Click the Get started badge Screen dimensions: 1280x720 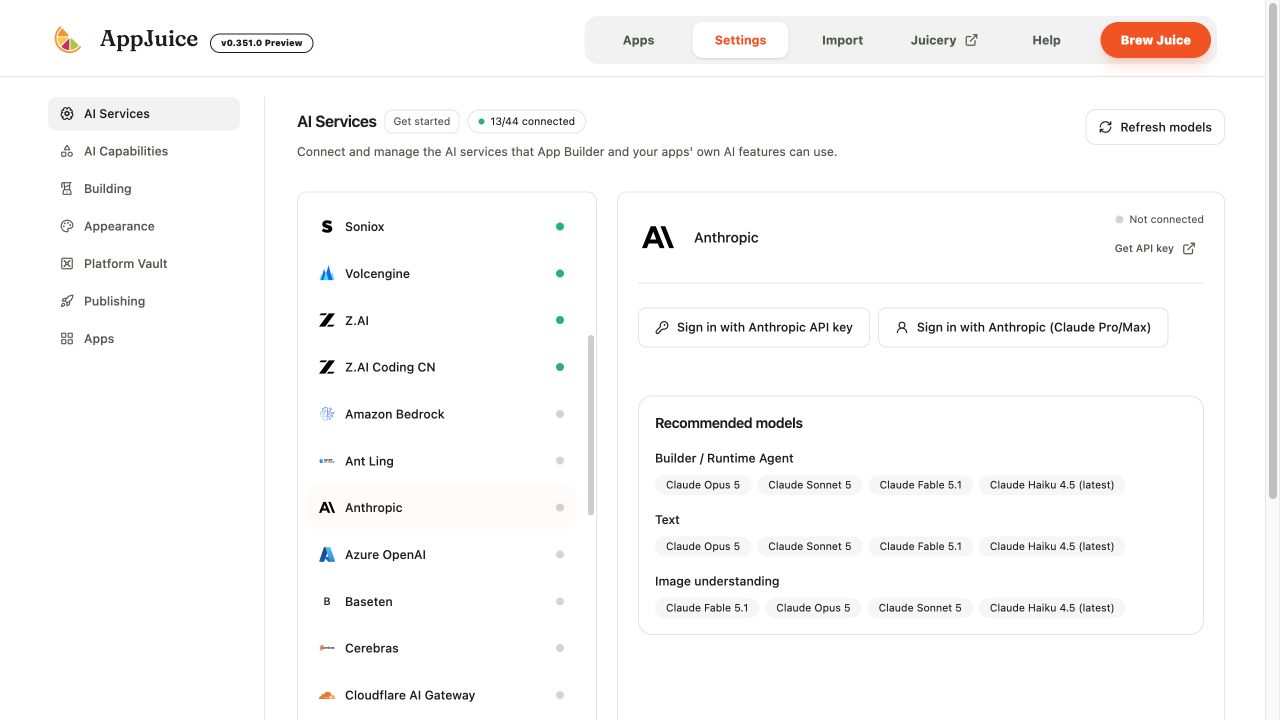pos(422,122)
